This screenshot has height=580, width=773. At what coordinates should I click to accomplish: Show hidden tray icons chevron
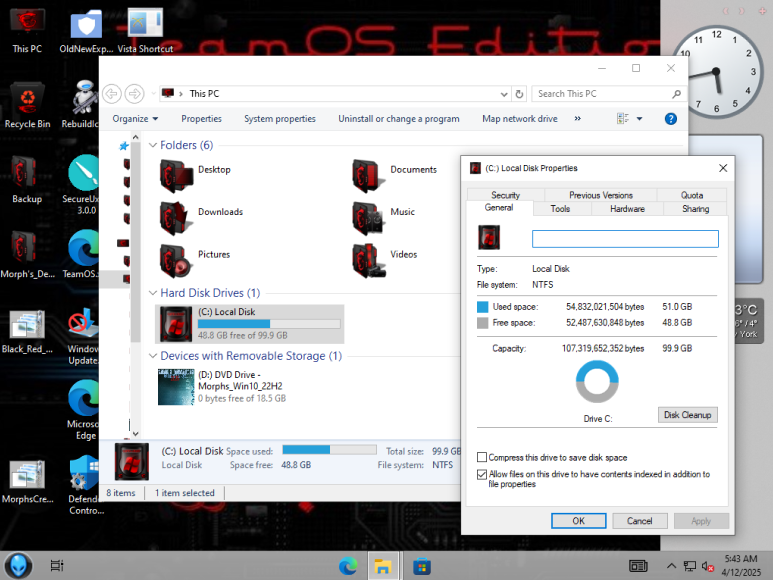(x=671, y=566)
